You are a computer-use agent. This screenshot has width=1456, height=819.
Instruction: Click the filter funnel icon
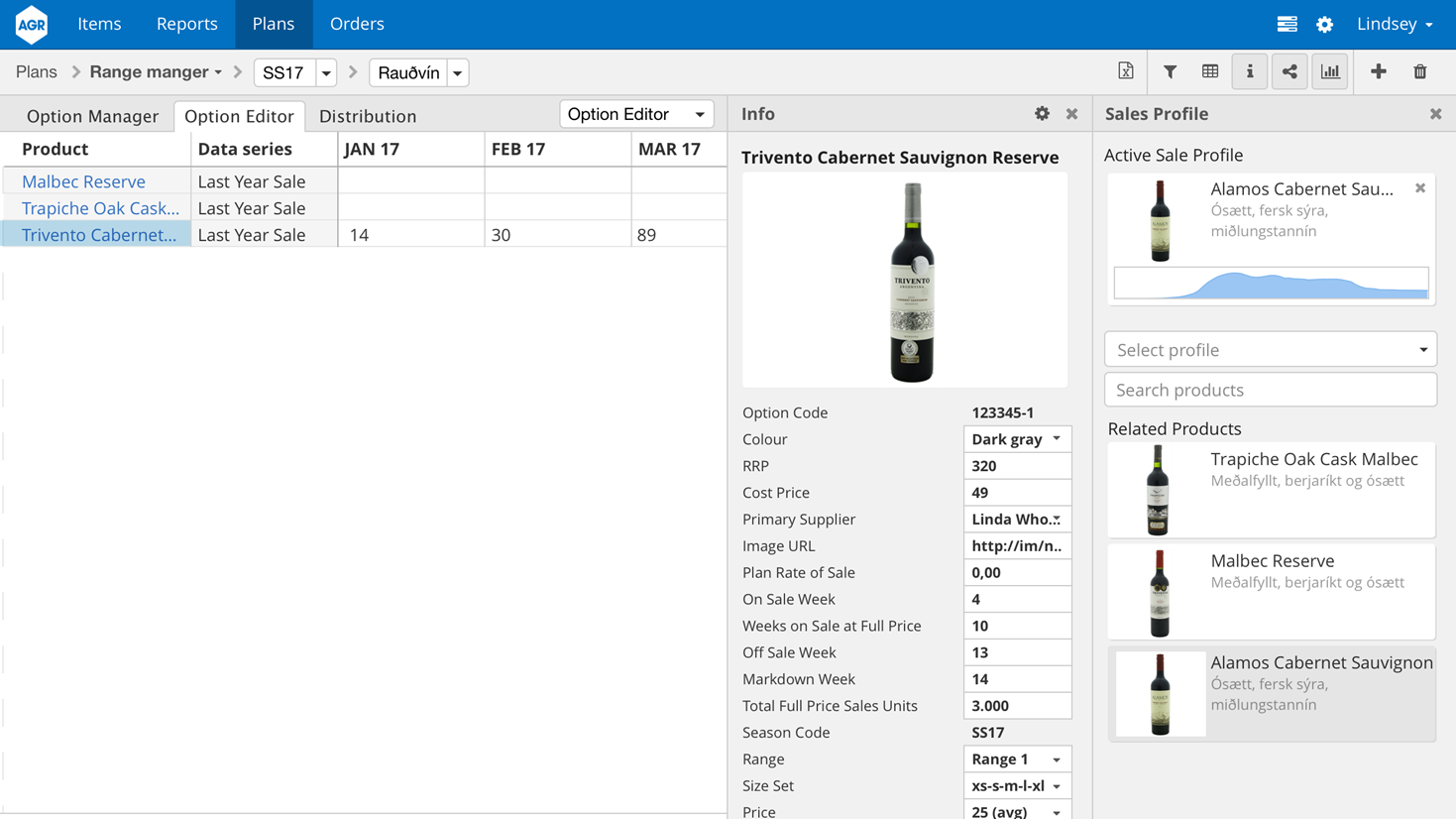(1171, 71)
